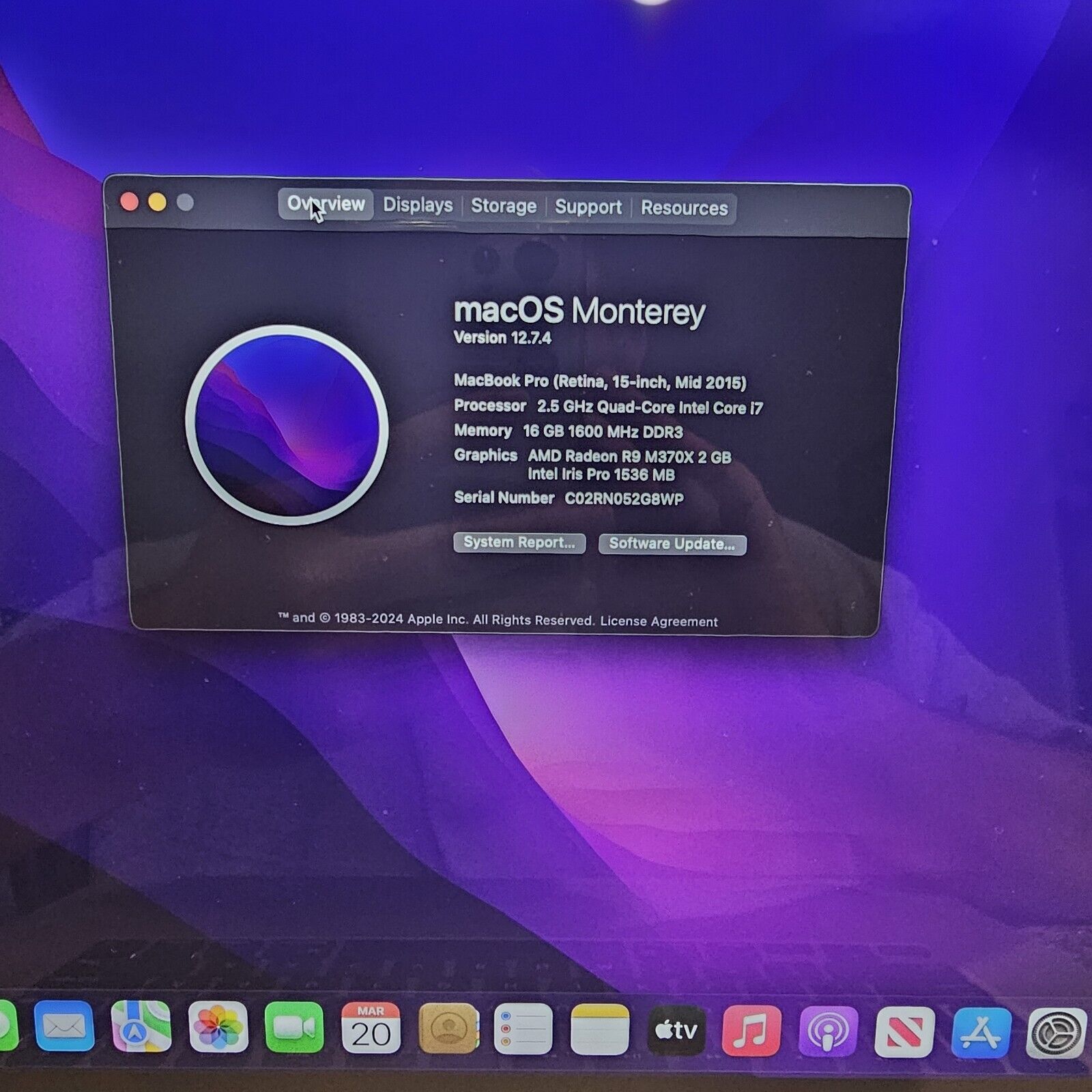Open the License Agreement link
Image resolution: width=1092 pixels, height=1092 pixels.
click(x=659, y=622)
